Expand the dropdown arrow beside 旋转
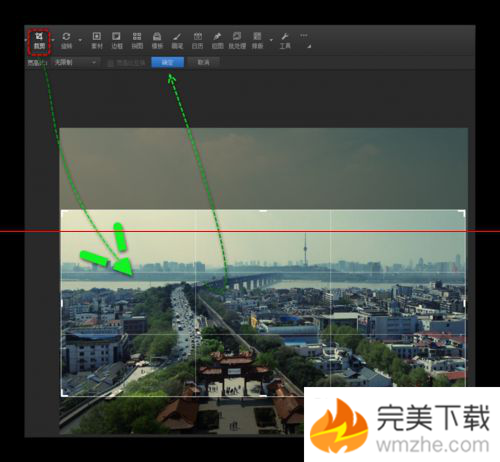The image size is (500, 462). (80, 40)
